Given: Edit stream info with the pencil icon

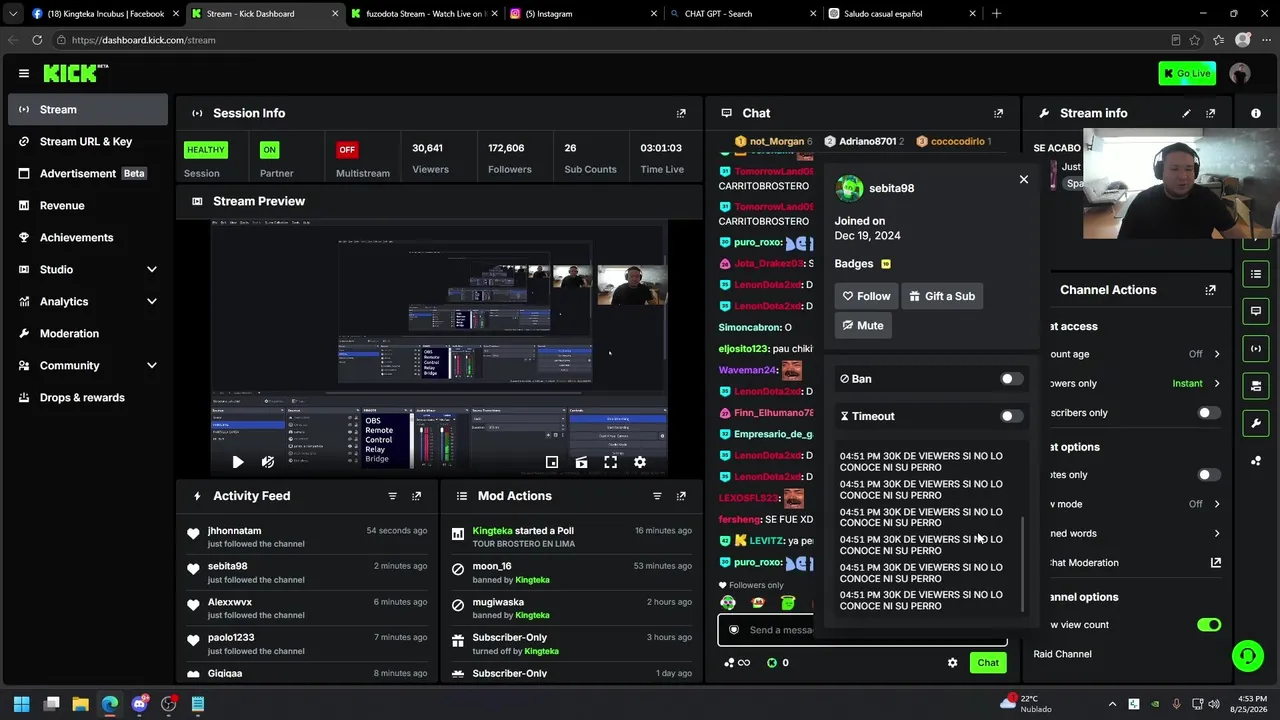Looking at the screenshot, I should (x=1187, y=113).
